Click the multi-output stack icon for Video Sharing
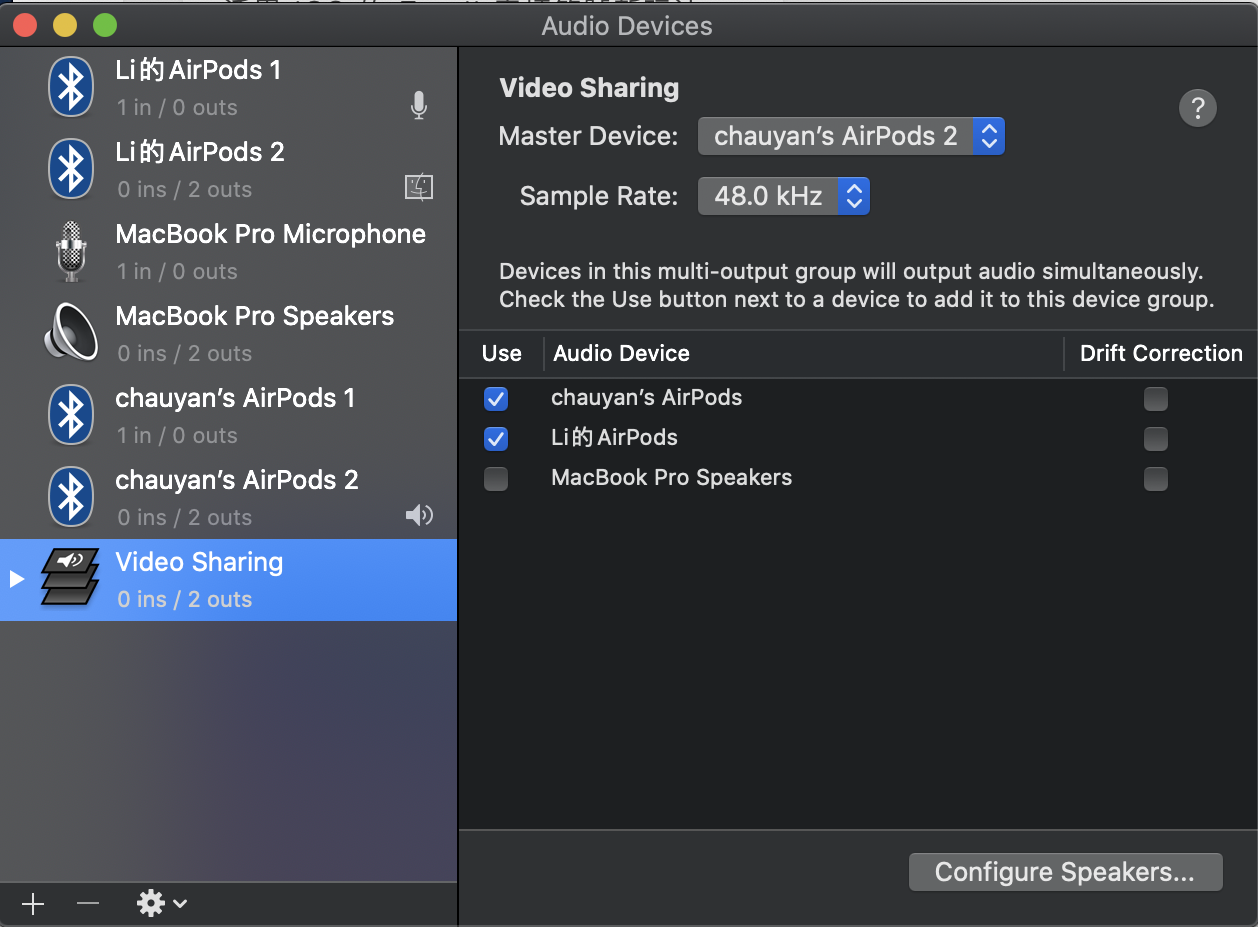 [x=69, y=577]
